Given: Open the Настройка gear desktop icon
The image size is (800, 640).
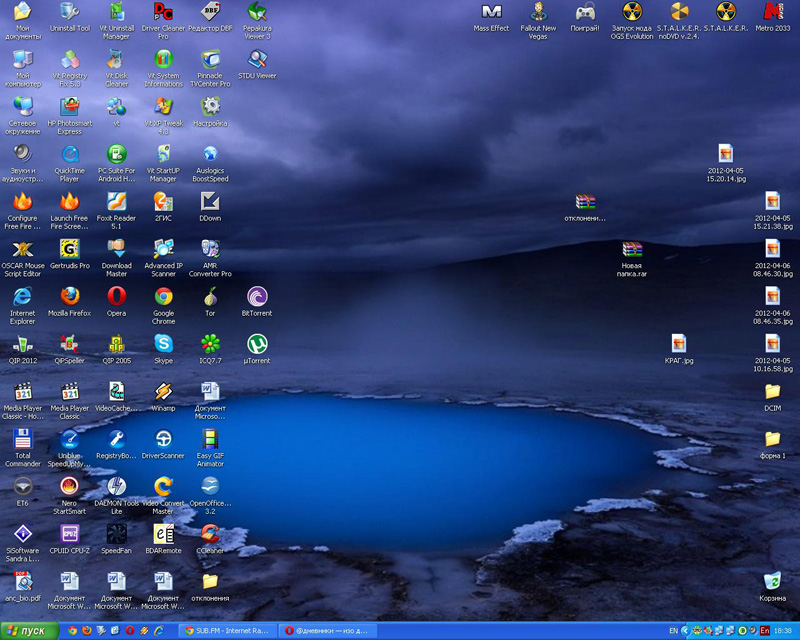Looking at the screenshot, I should click(x=210, y=112).
